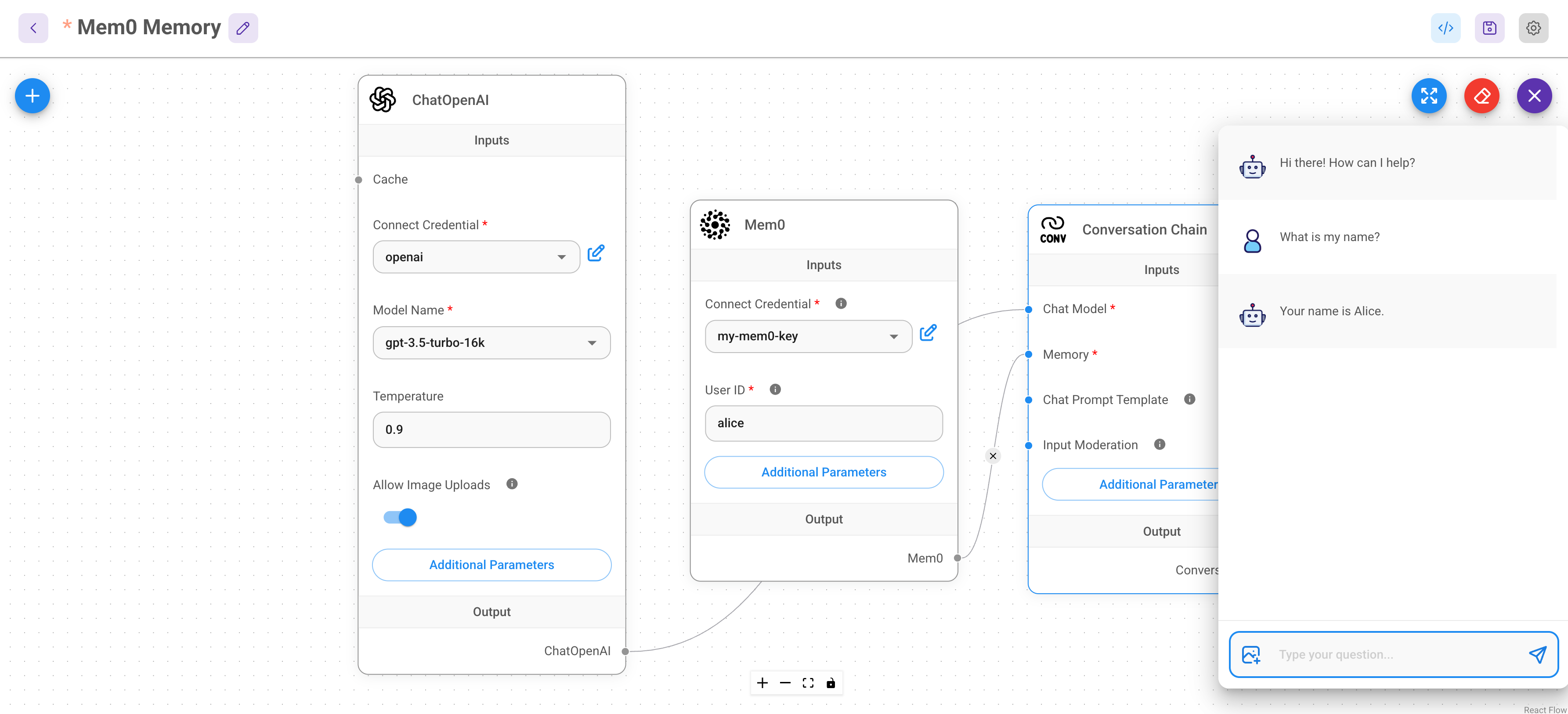This screenshot has height=714, width=1568.
Task: Click the upload image icon in chat input
Action: point(1251,654)
